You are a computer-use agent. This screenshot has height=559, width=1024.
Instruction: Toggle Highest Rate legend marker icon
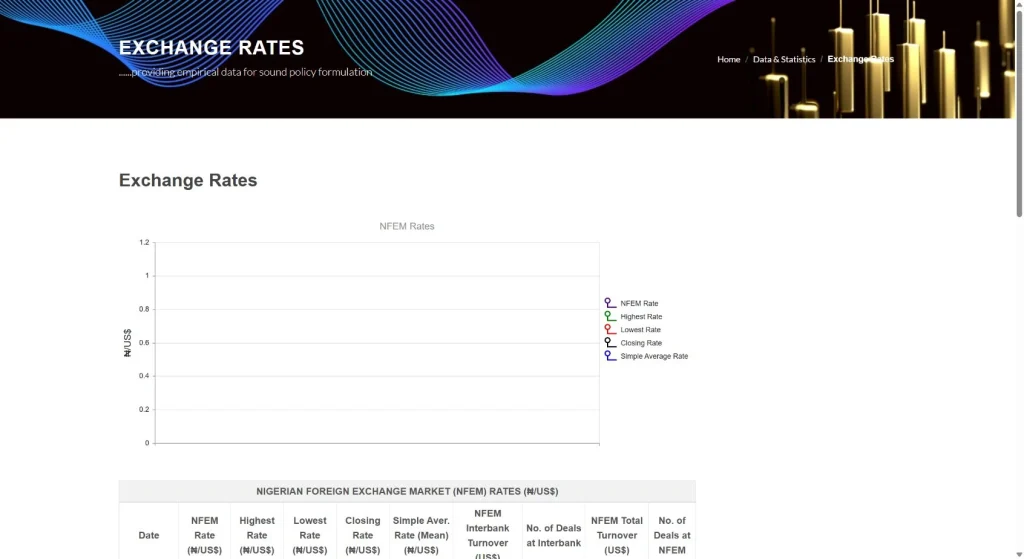tap(610, 316)
